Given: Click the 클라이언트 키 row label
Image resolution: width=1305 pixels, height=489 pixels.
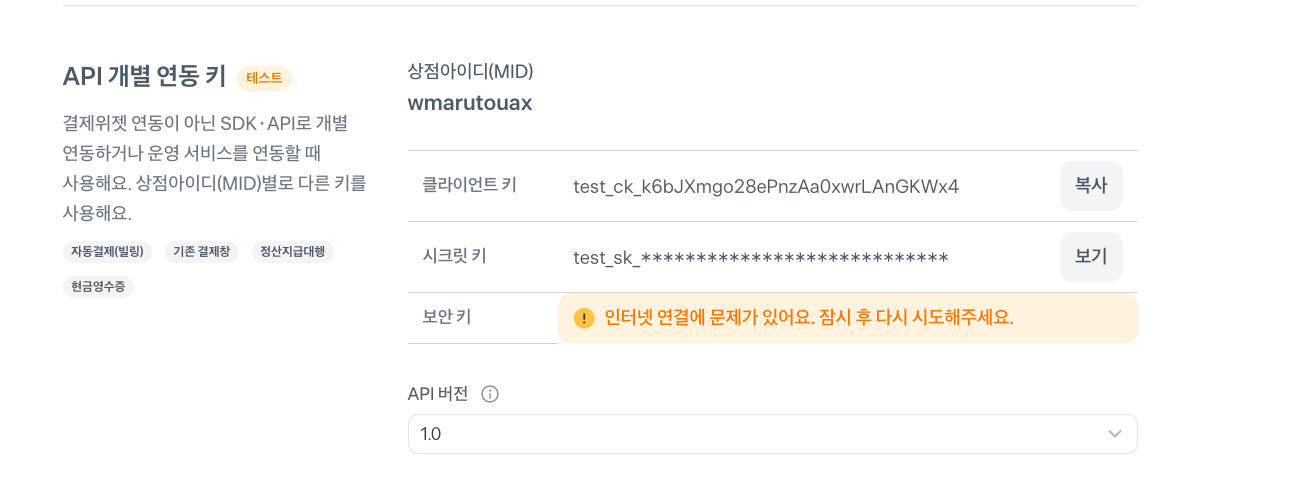Looking at the screenshot, I should click(x=470, y=185).
